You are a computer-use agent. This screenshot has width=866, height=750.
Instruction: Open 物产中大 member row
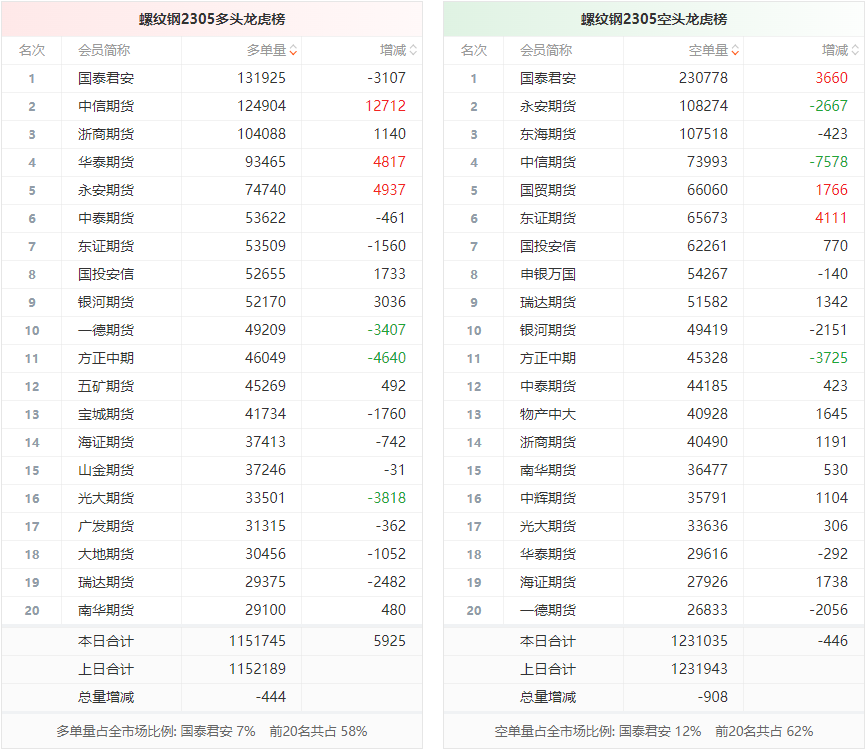[547, 414]
